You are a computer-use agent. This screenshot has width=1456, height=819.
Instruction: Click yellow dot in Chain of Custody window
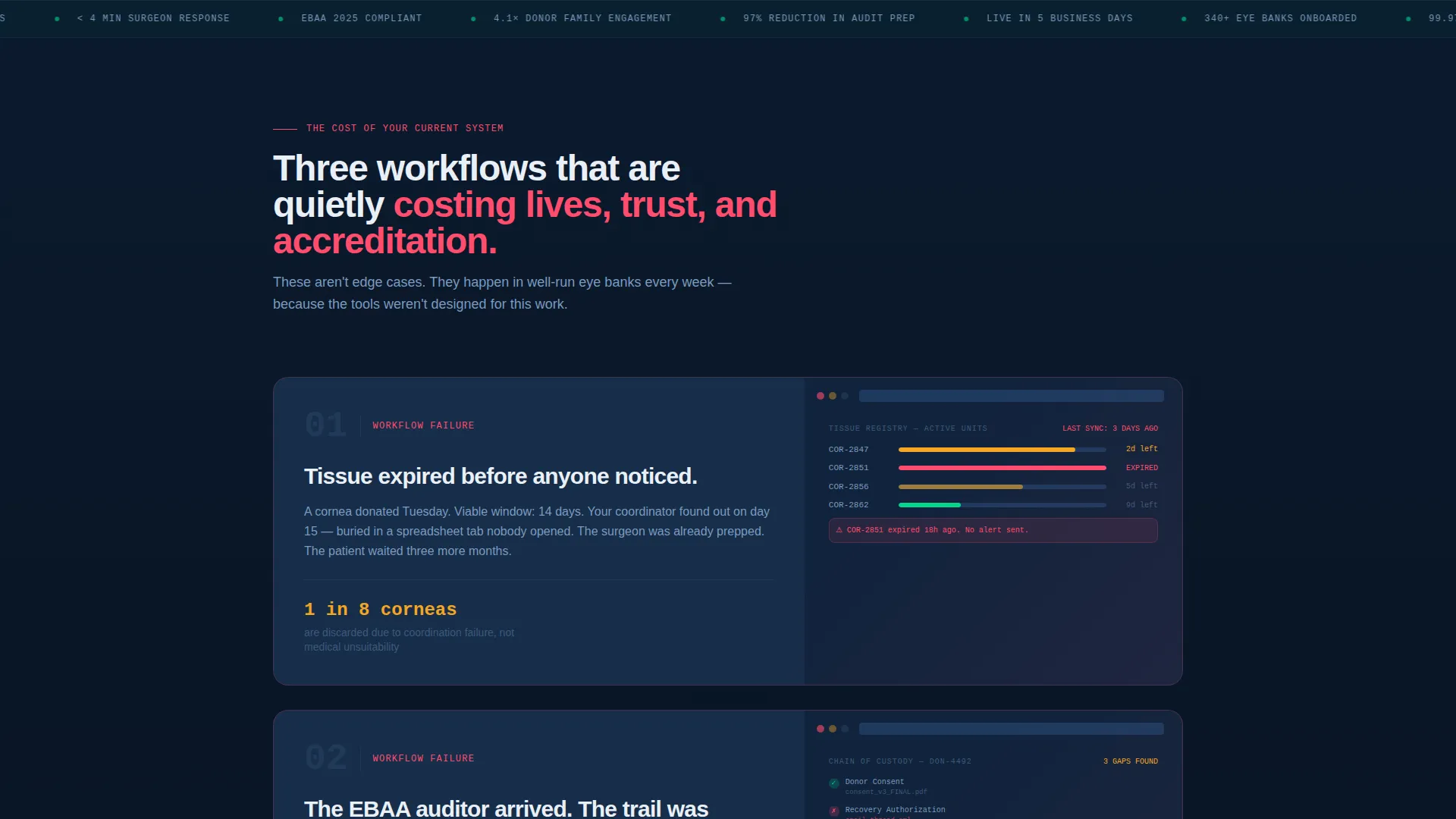[x=833, y=729]
